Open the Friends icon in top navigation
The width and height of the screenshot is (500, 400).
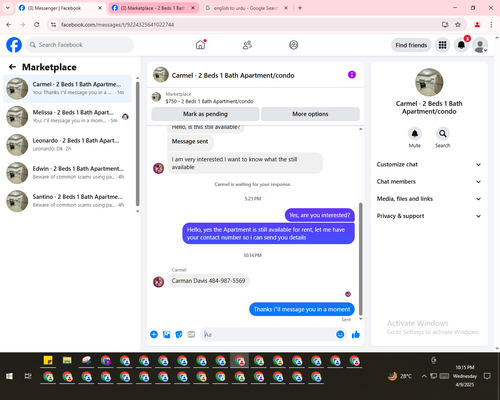(247, 45)
